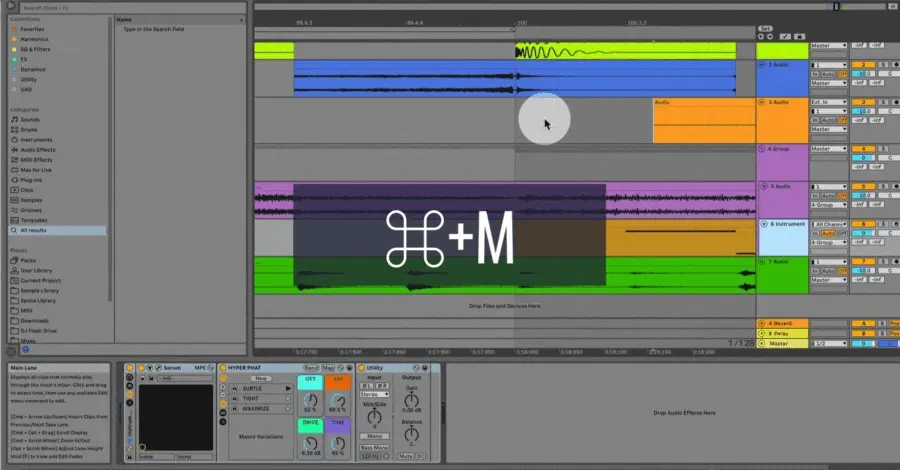Click the Rand button on Hyper Phat
Screen dimensions: 900x470
click(311, 368)
